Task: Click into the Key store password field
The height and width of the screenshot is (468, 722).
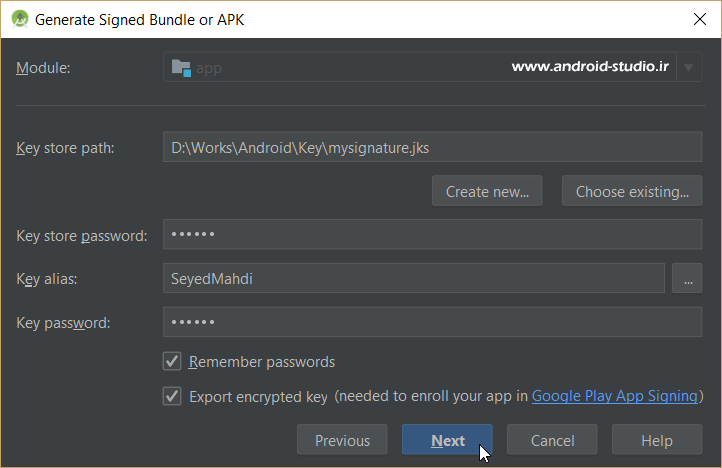Action: point(432,235)
